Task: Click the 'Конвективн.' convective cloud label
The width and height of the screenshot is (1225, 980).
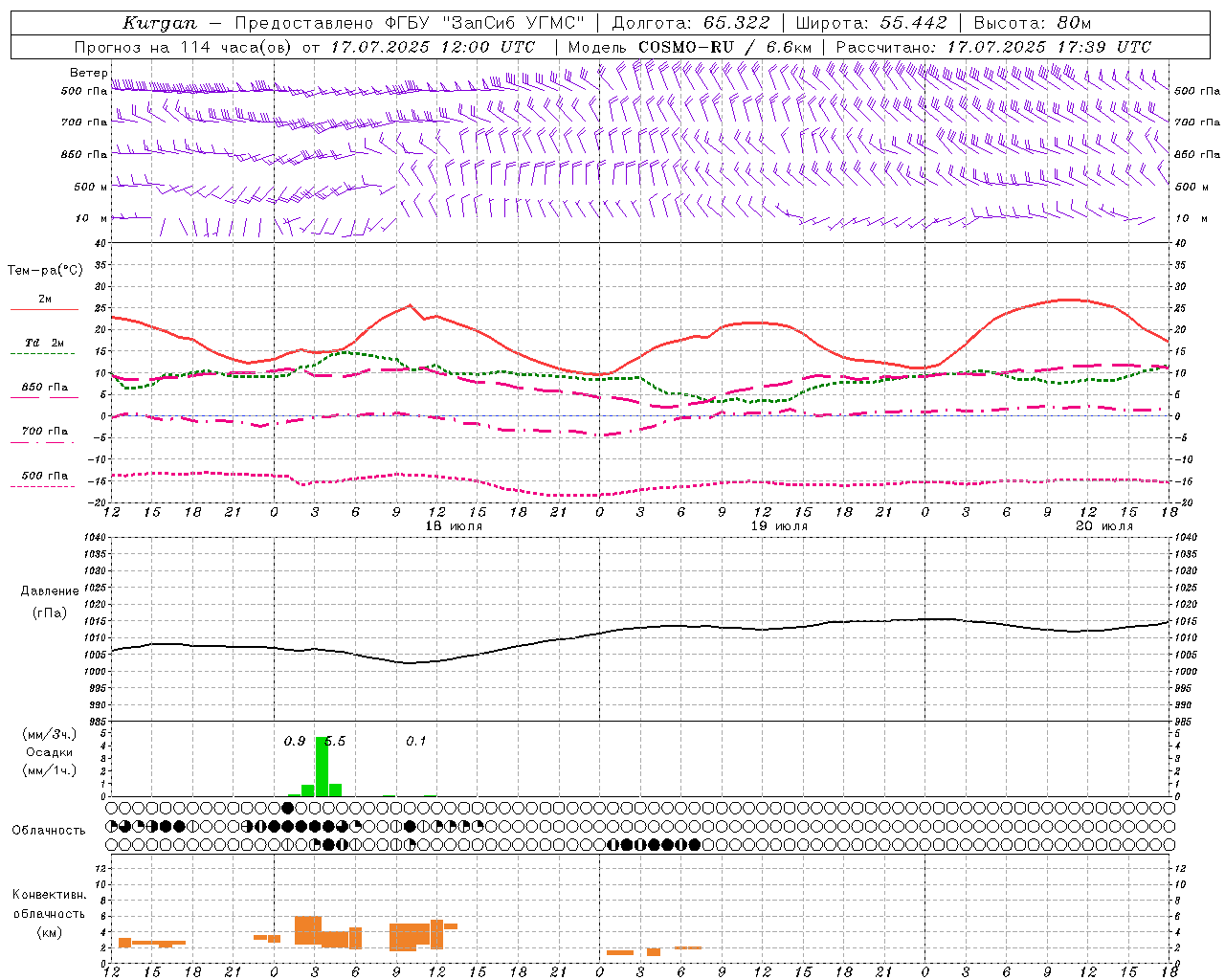Action: [x=49, y=895]
